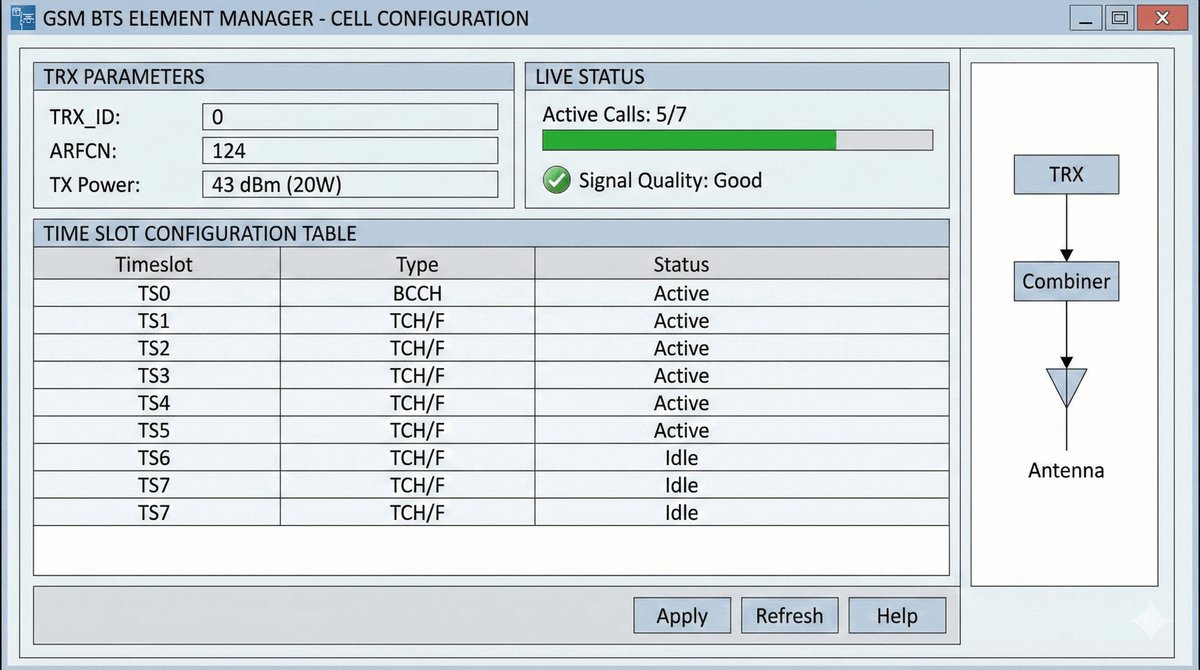The height and width of the screenshot is (670, 1200).
Task: Select the TS0 BCCH row
Action: (x=416, y=294)
